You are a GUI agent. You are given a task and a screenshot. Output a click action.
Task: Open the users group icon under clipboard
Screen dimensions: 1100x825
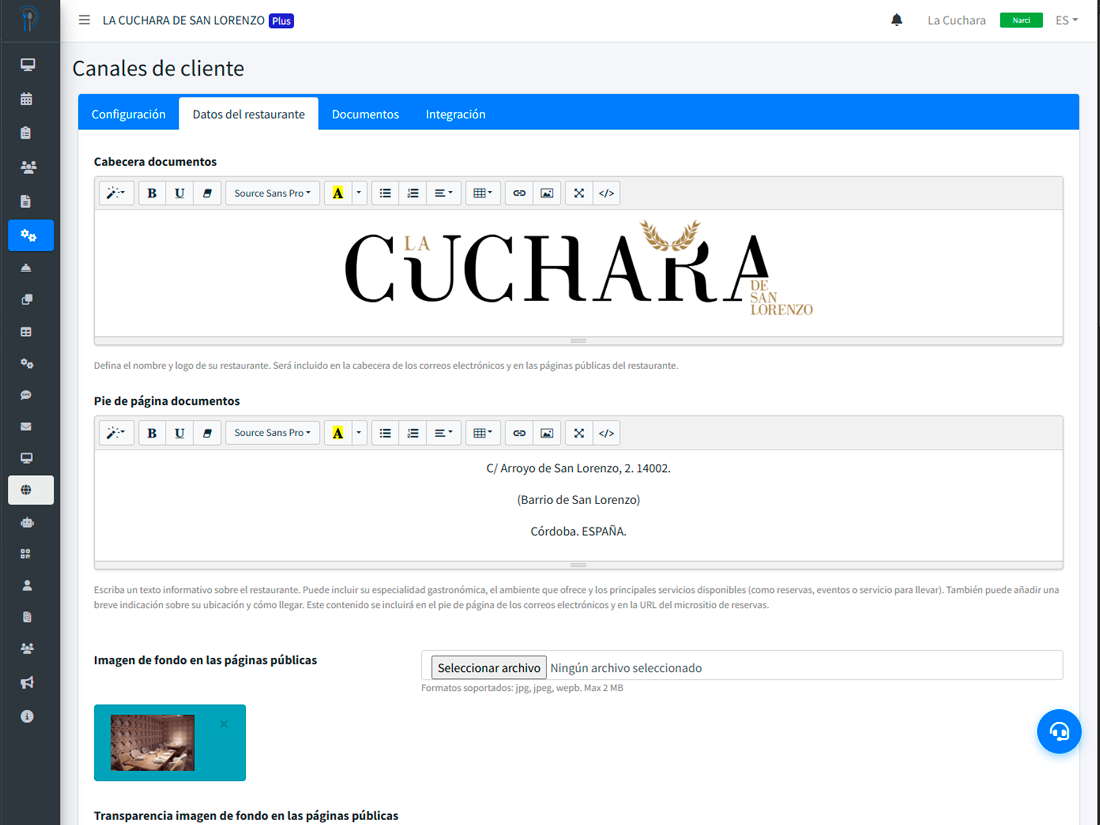[28, 167]
